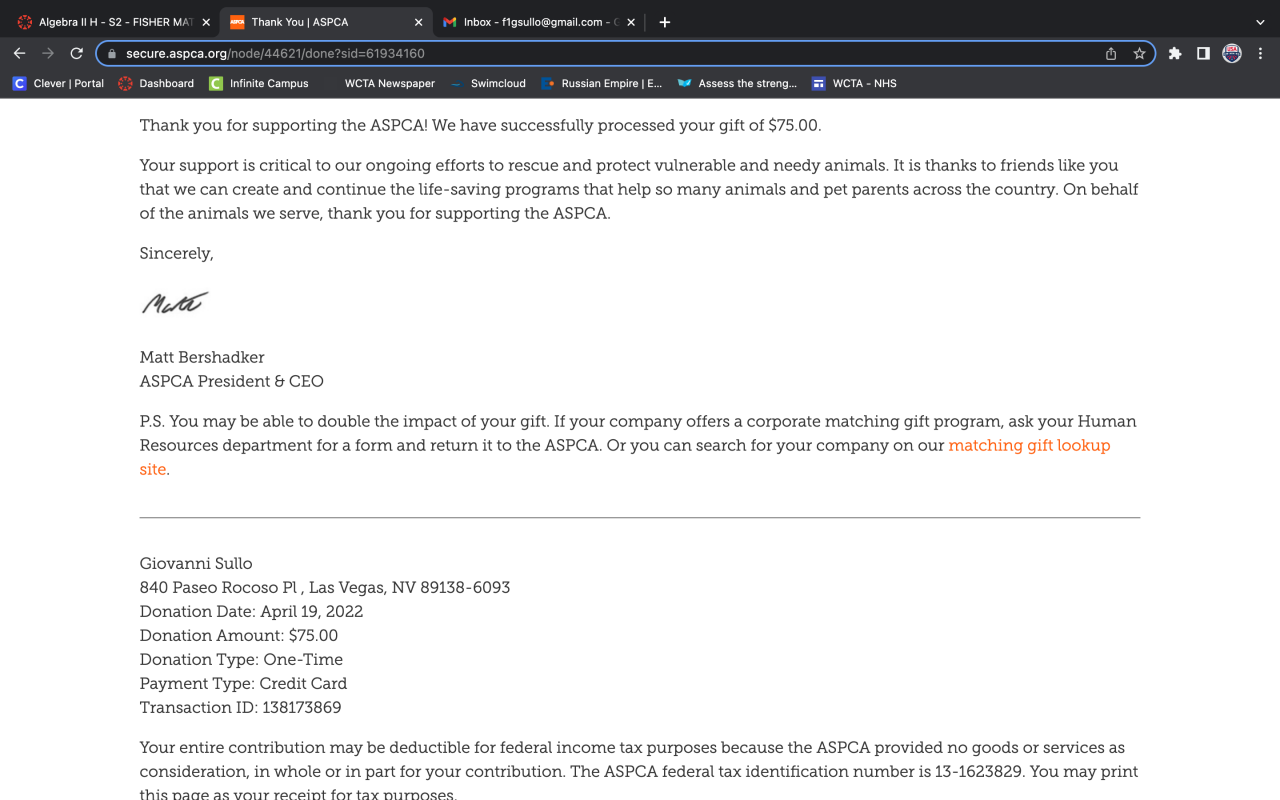Reload the ASPCA thank you page

click(76, 53)
